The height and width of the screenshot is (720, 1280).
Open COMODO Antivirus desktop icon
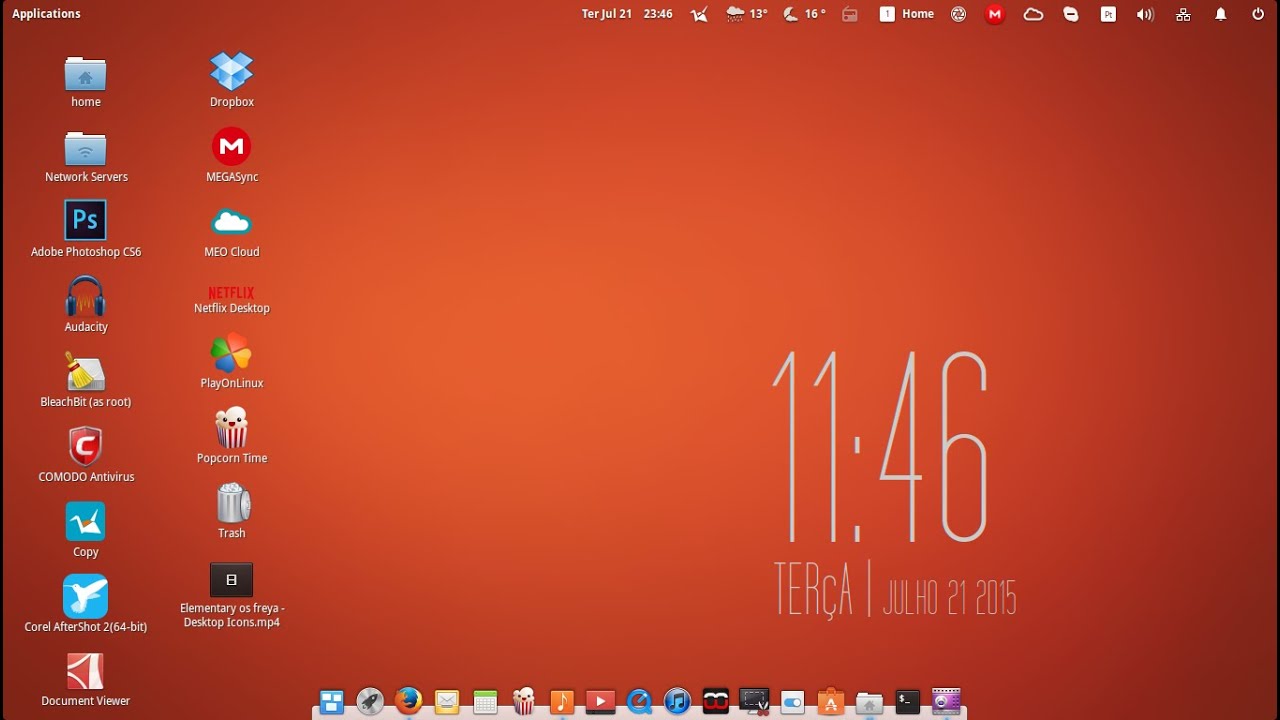[85, 446]
